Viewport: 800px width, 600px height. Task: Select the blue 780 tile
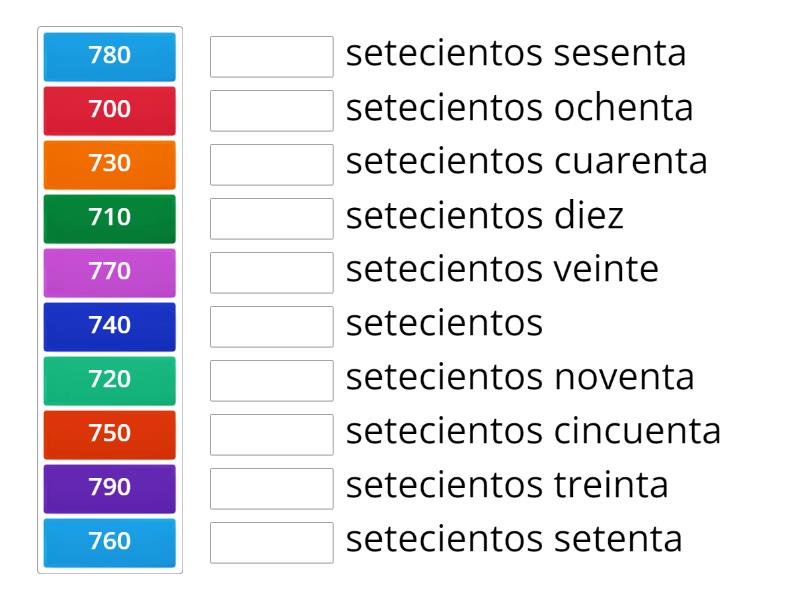pos(108,57)
